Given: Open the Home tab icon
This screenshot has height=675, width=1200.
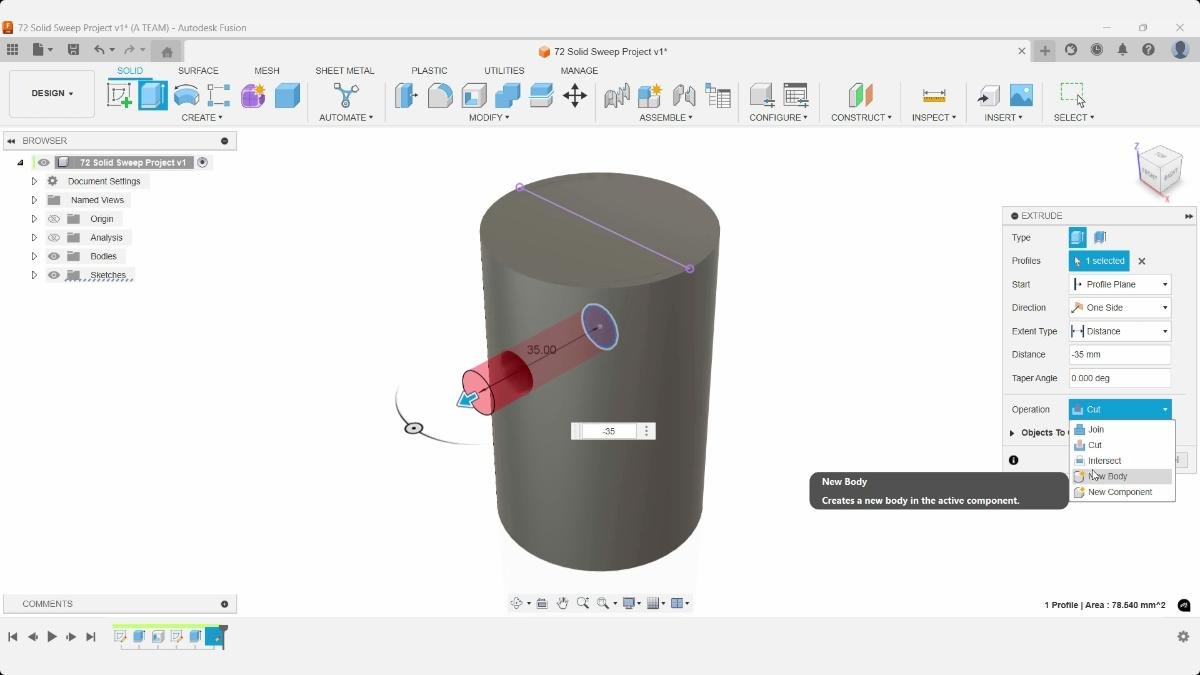Looking at the screenshot, I should pos(167,51).
